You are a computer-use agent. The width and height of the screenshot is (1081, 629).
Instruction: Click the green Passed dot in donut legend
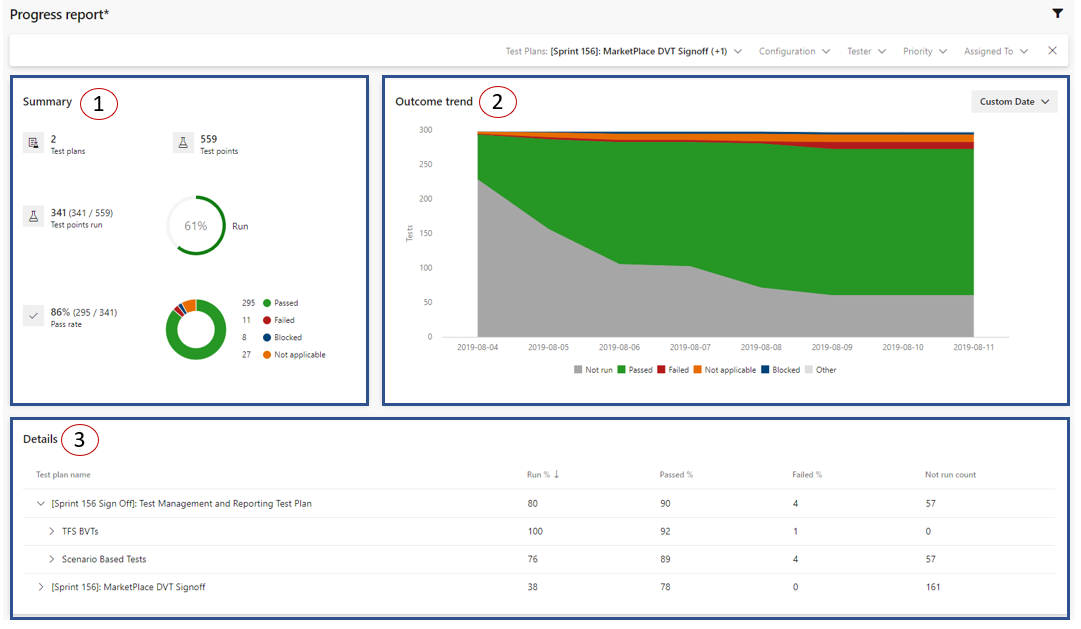click(x=267, y=302)
